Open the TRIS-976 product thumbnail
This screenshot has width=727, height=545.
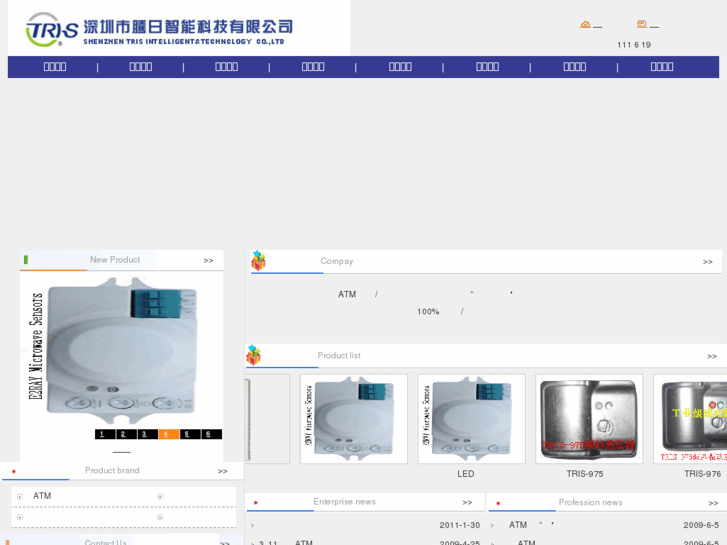[x=690, y=419]
